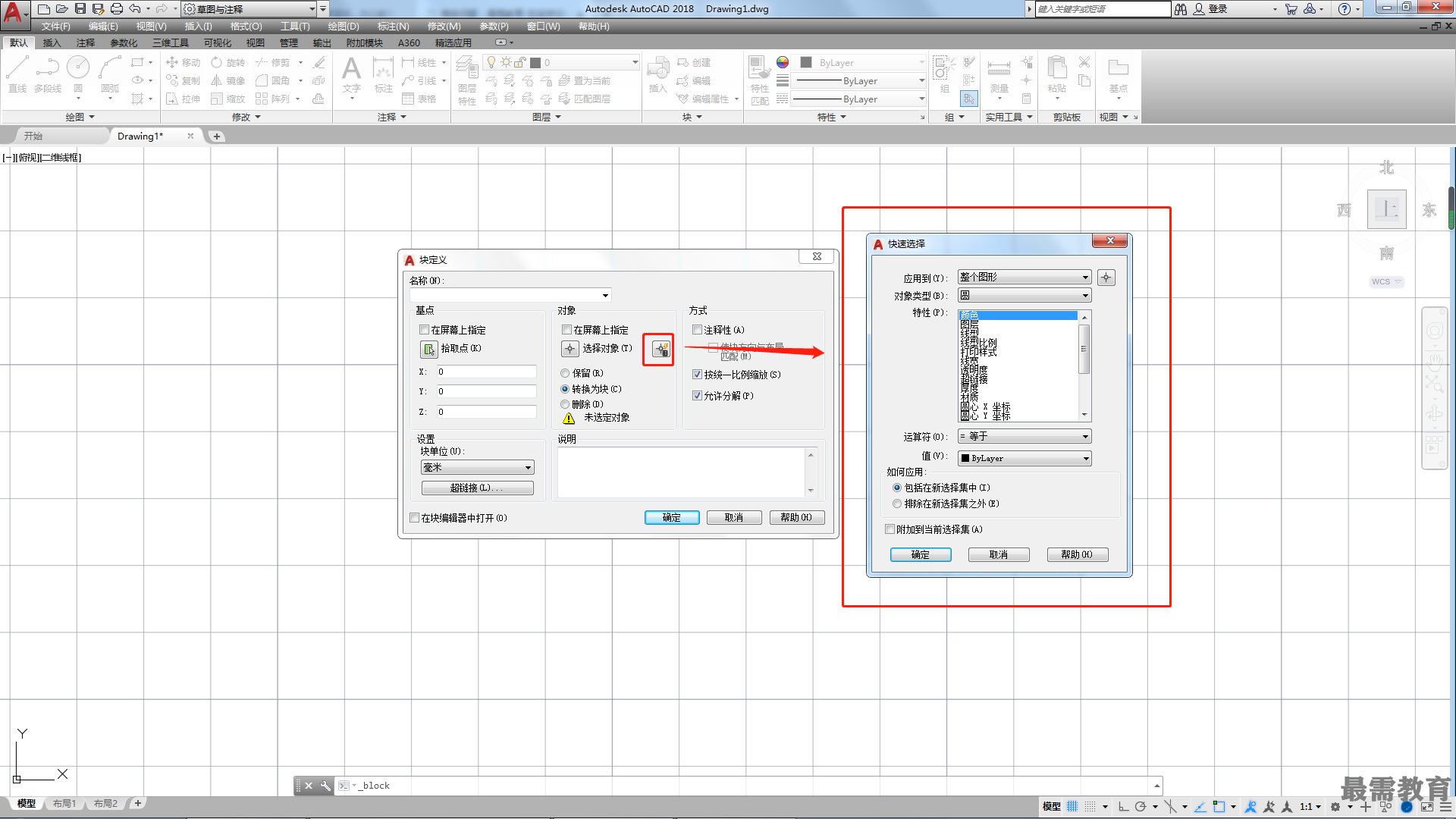Viewport: 1456px width, 819px height.
Task: Toggle polar tracking in status bar
Action: pyautogui.click(x=1141, y=806)
